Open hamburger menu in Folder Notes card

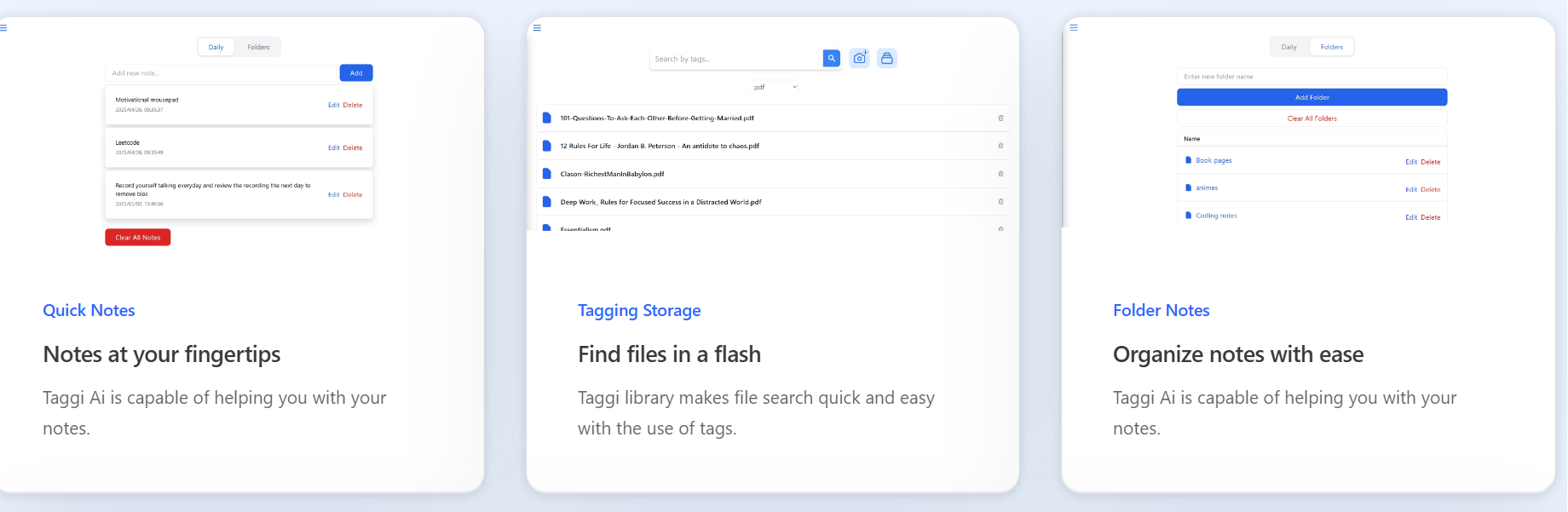point(1074,27)
